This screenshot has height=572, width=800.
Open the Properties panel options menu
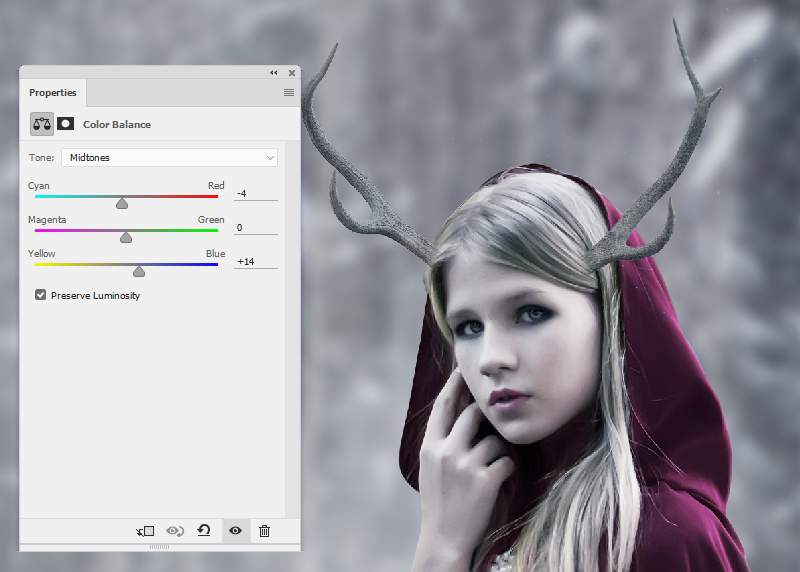[289, 93]
